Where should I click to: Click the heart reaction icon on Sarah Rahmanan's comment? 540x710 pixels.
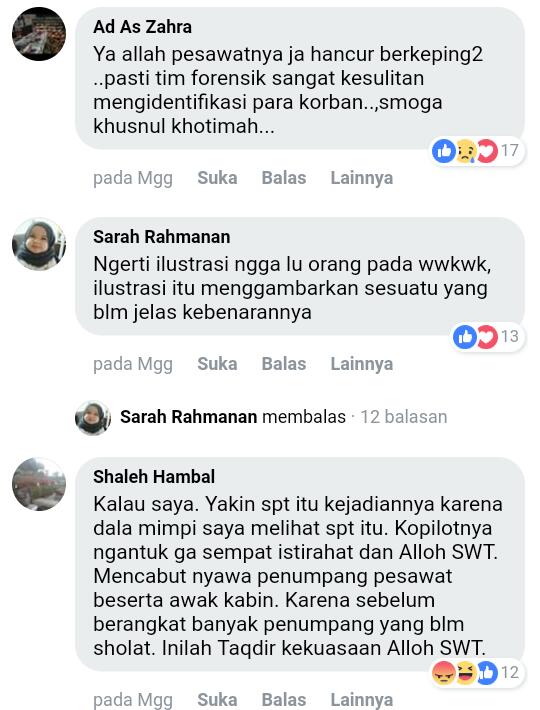[487, 336]
